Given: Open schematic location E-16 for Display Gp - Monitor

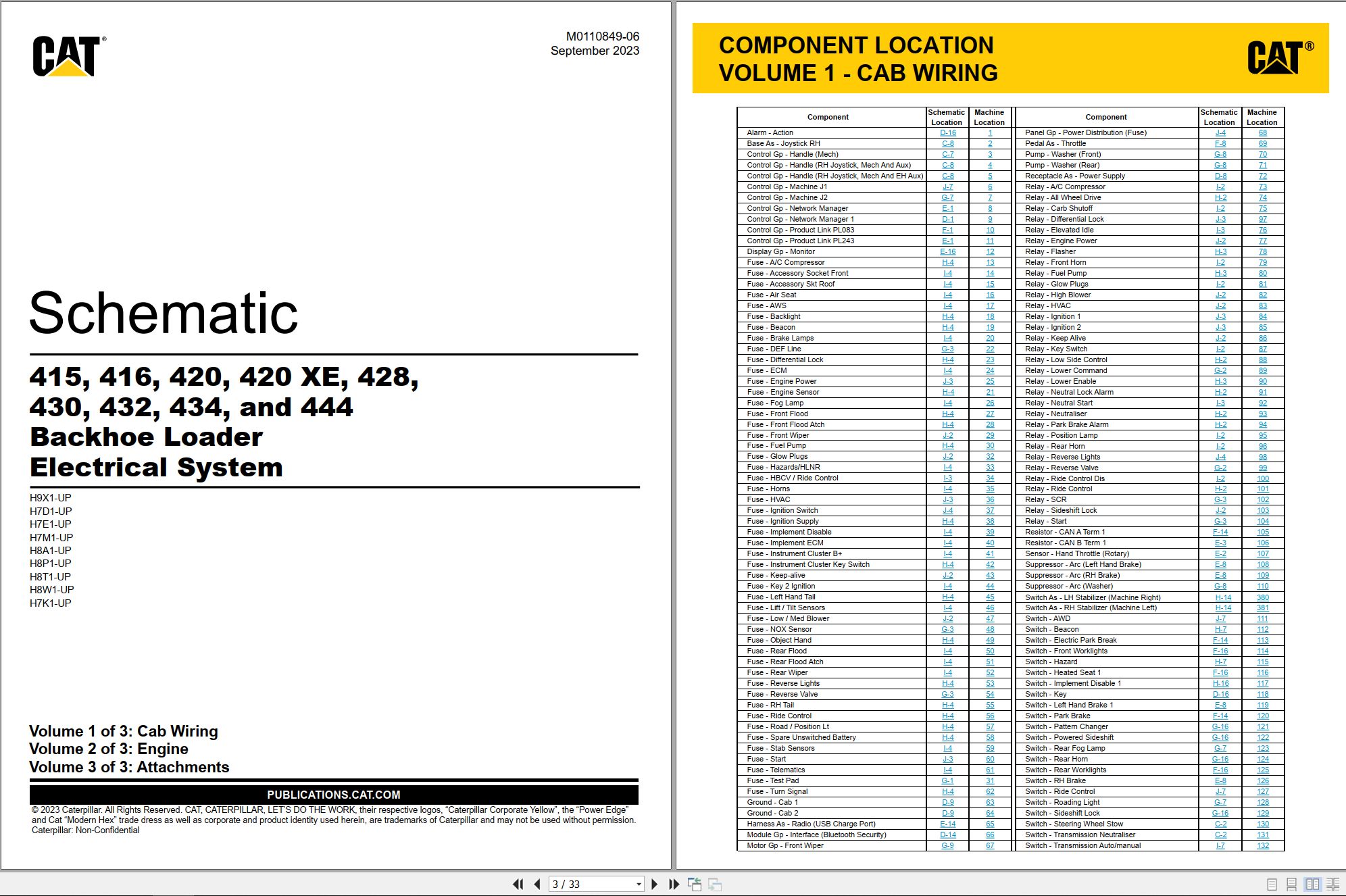Looking at the screenshot, I should click(x=948, y=252).
